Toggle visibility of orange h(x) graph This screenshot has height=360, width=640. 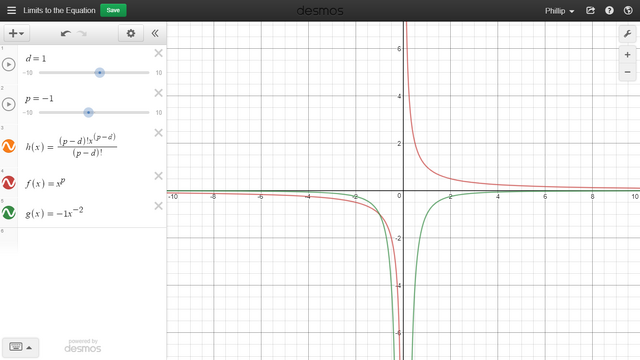9,146
